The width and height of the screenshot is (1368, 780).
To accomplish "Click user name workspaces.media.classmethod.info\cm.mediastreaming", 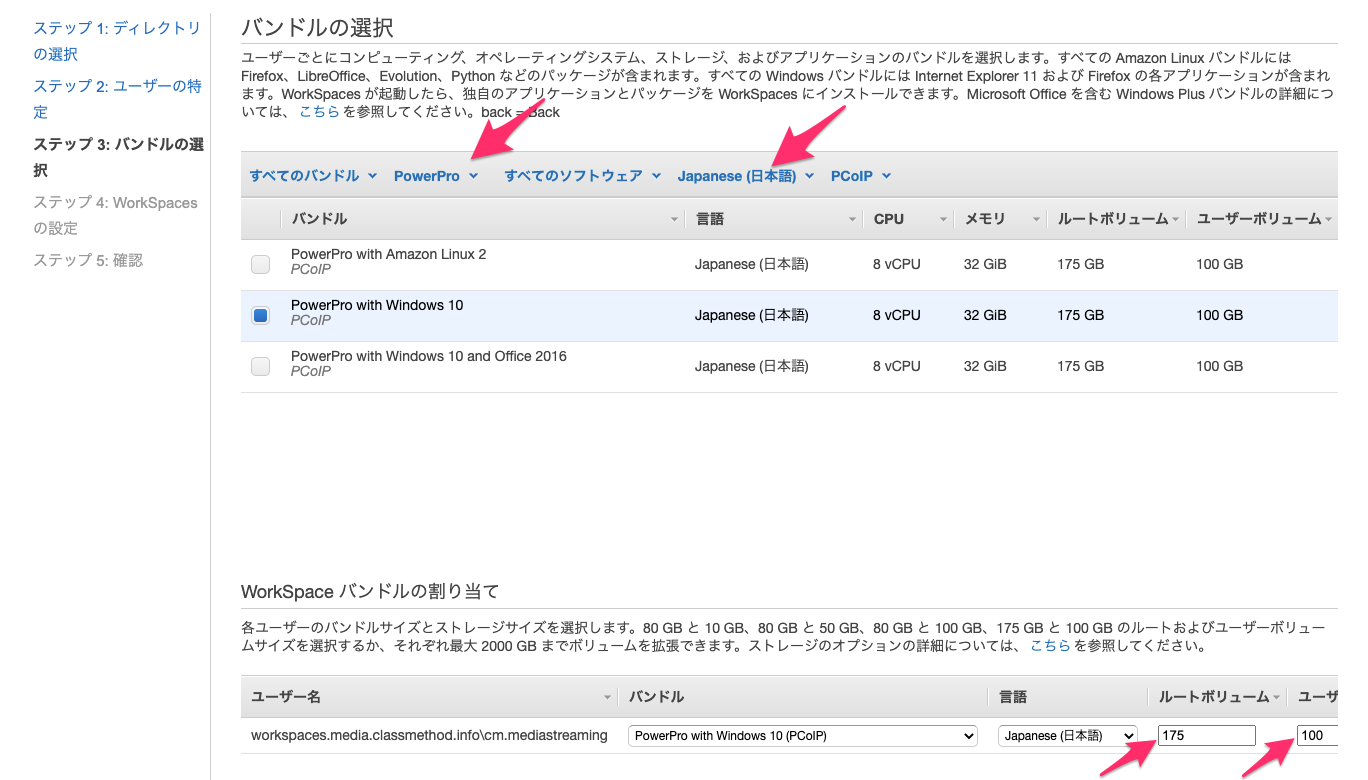I will coord(429,735).
